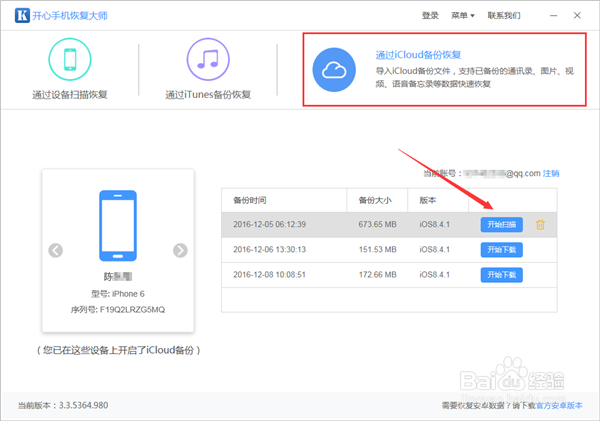Viewport: 600px width, 421px height.
Task: Switch to 通过设备扫描恢复 tab
Action: (70, 95)
